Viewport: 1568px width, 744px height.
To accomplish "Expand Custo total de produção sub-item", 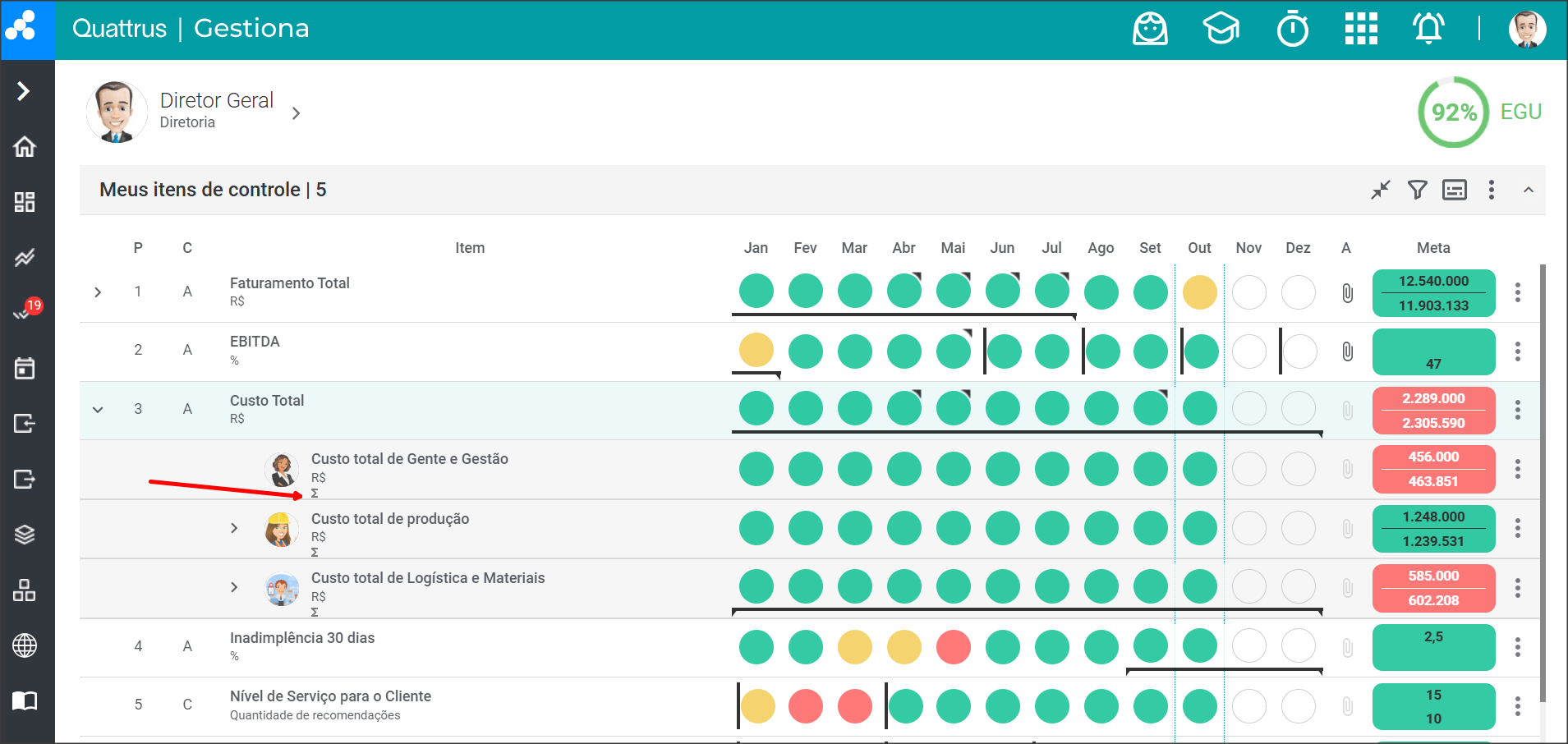I will point(234,528).
